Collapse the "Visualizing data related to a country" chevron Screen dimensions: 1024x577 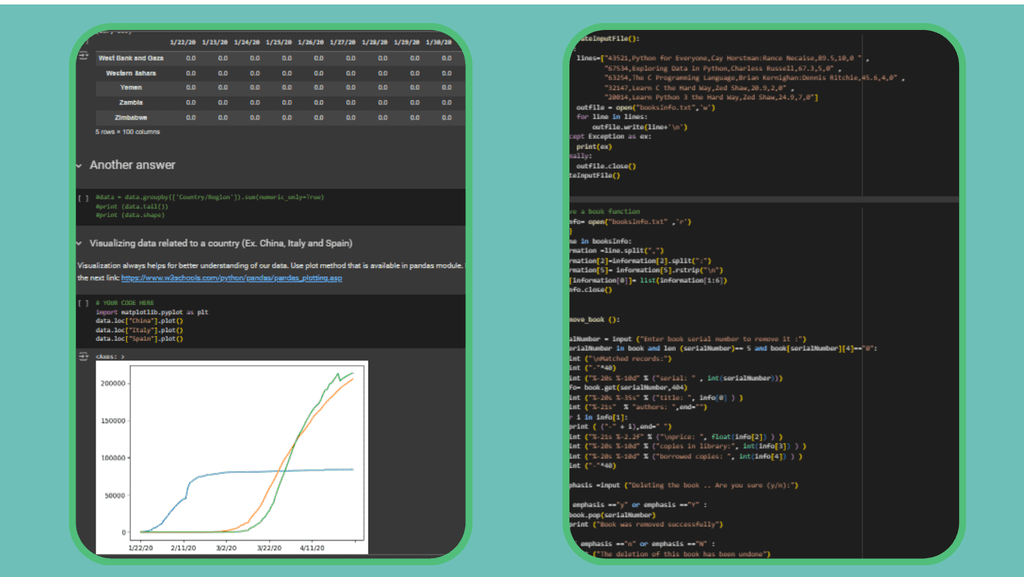click(x=79, y=243)
